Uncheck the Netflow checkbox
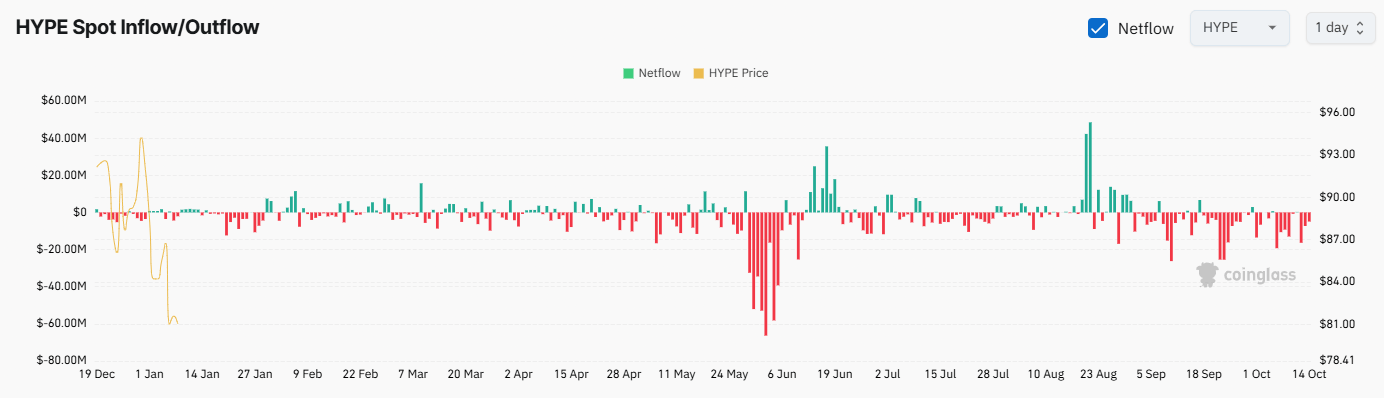1384x398 pixels. [1098, 28]
